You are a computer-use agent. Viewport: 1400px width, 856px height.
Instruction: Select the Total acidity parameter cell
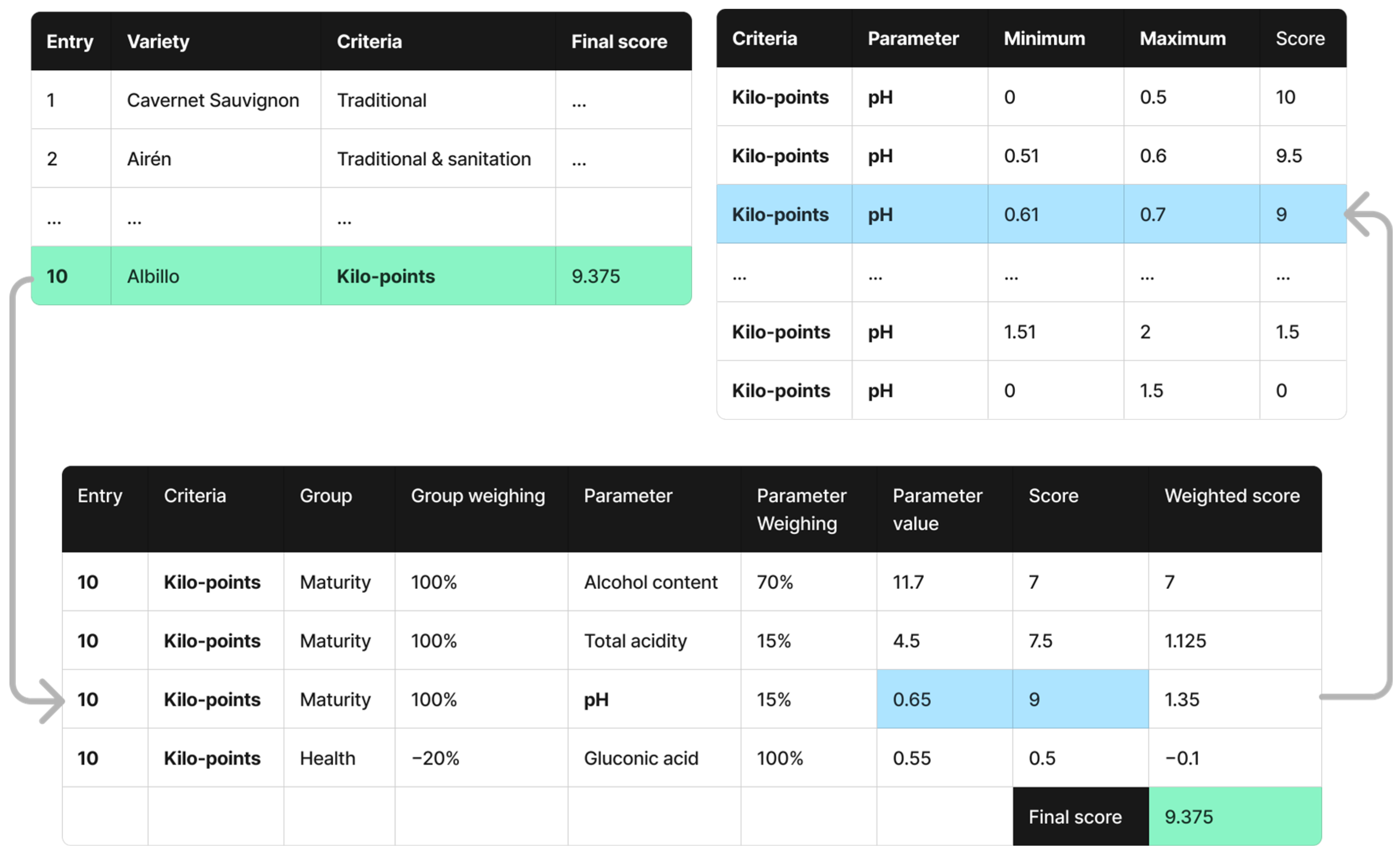(x=635, y=641)
